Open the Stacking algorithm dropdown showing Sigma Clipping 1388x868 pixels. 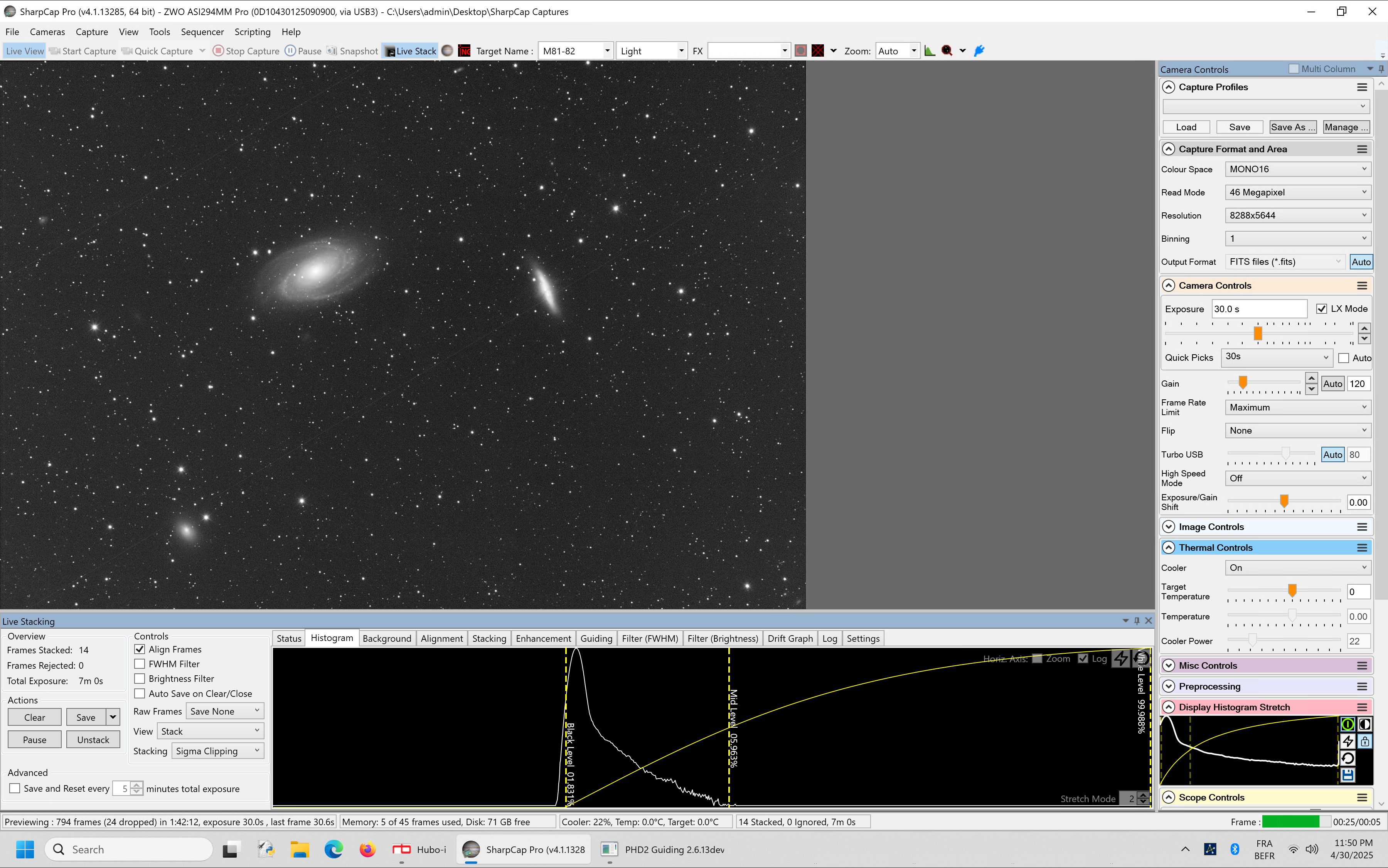pyautogui.click(x=218, y=751)
